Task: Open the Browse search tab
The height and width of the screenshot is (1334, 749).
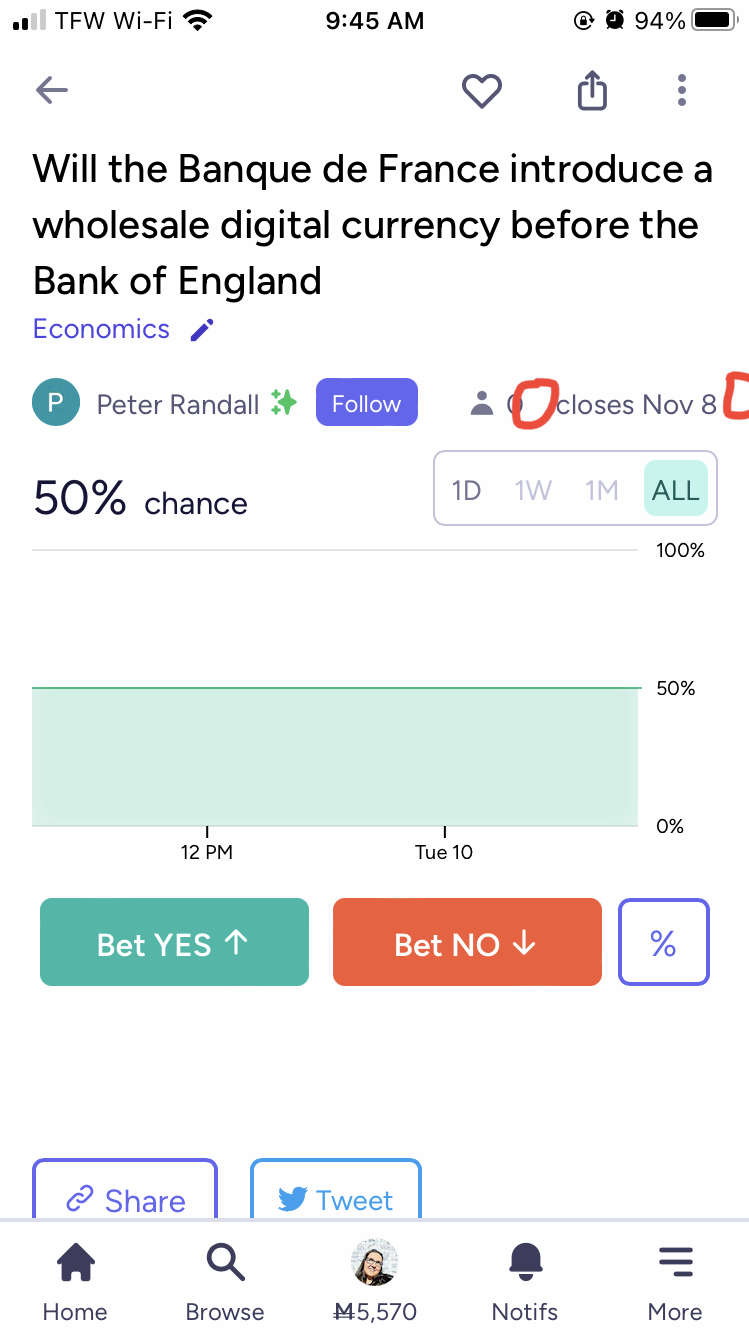Action: tap(225, 1282)
